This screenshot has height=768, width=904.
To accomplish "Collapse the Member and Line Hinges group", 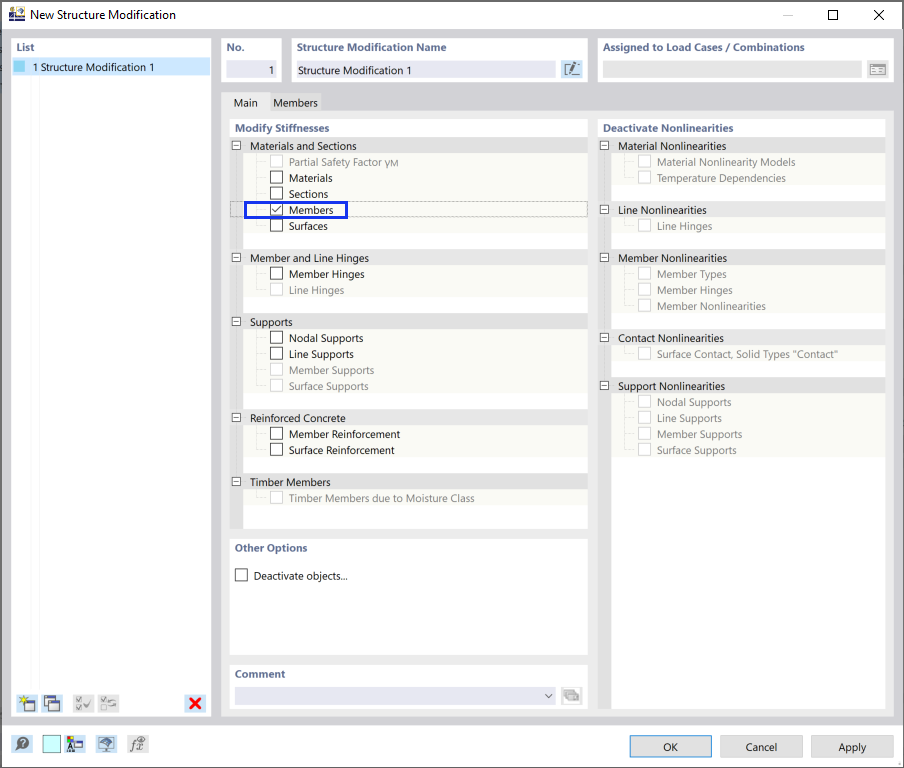I will (x=236, y=258).
